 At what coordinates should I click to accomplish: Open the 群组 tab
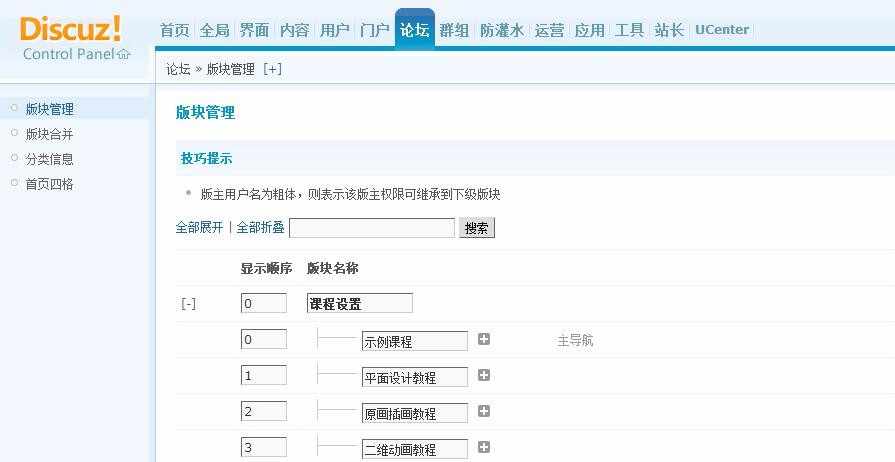pyautogui.click(x=454, y=30)
